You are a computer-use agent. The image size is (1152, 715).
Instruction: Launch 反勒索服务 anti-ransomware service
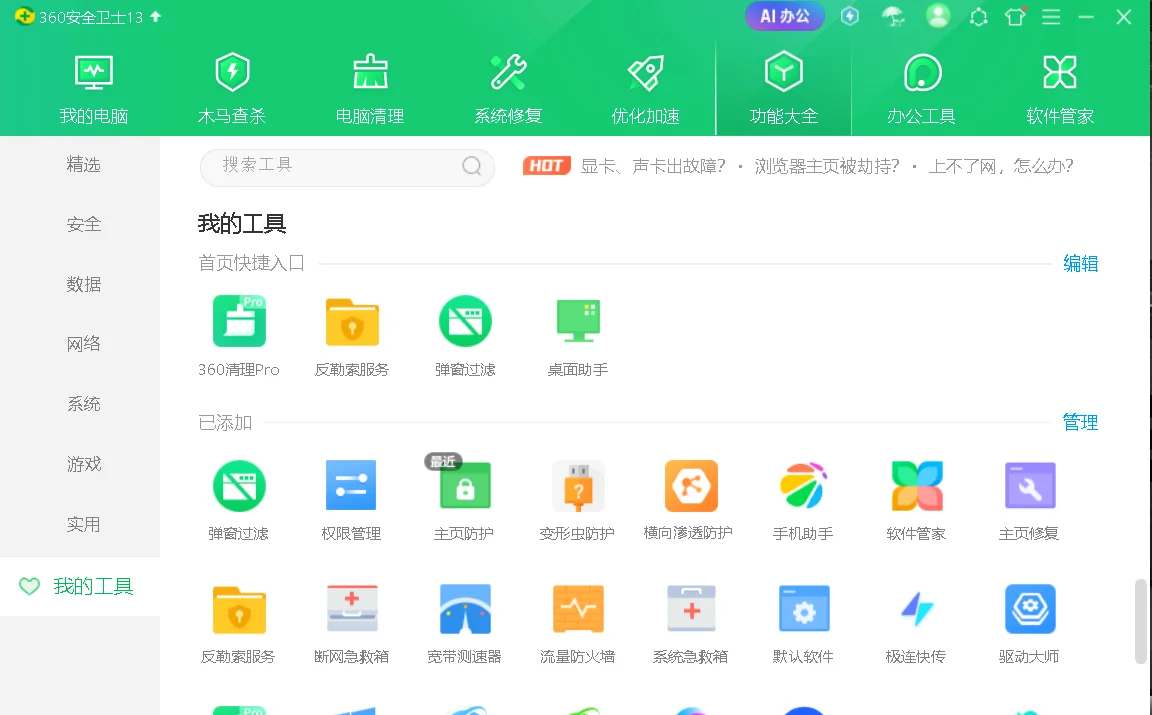click(x=239, y=622)
